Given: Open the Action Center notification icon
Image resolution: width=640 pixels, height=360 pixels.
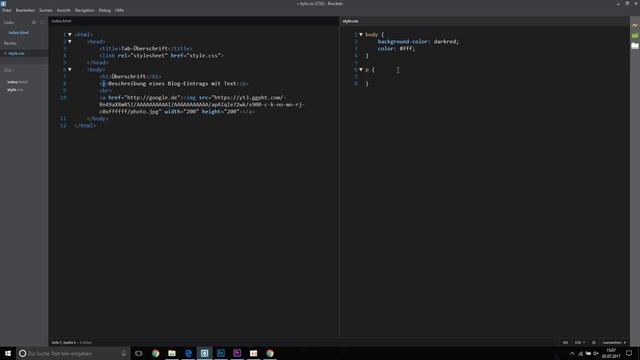Looking at the screenshot, I should [629, 353].
